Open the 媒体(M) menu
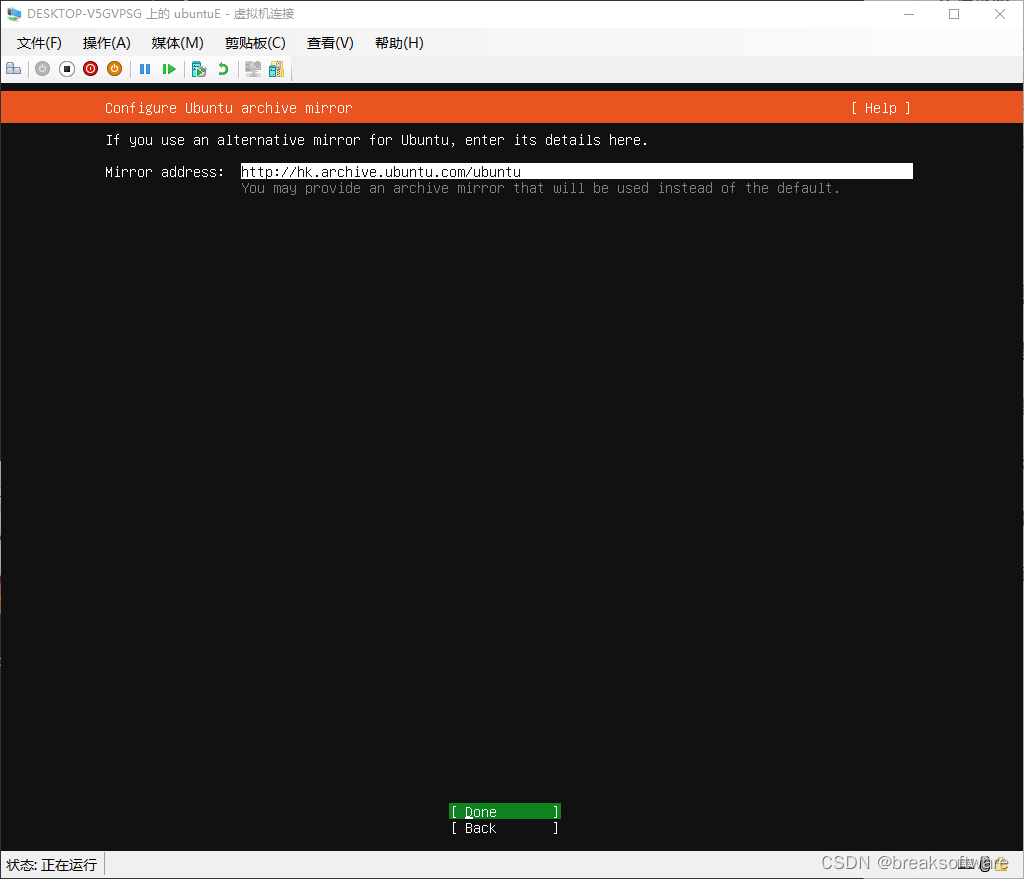 (178, 43)
